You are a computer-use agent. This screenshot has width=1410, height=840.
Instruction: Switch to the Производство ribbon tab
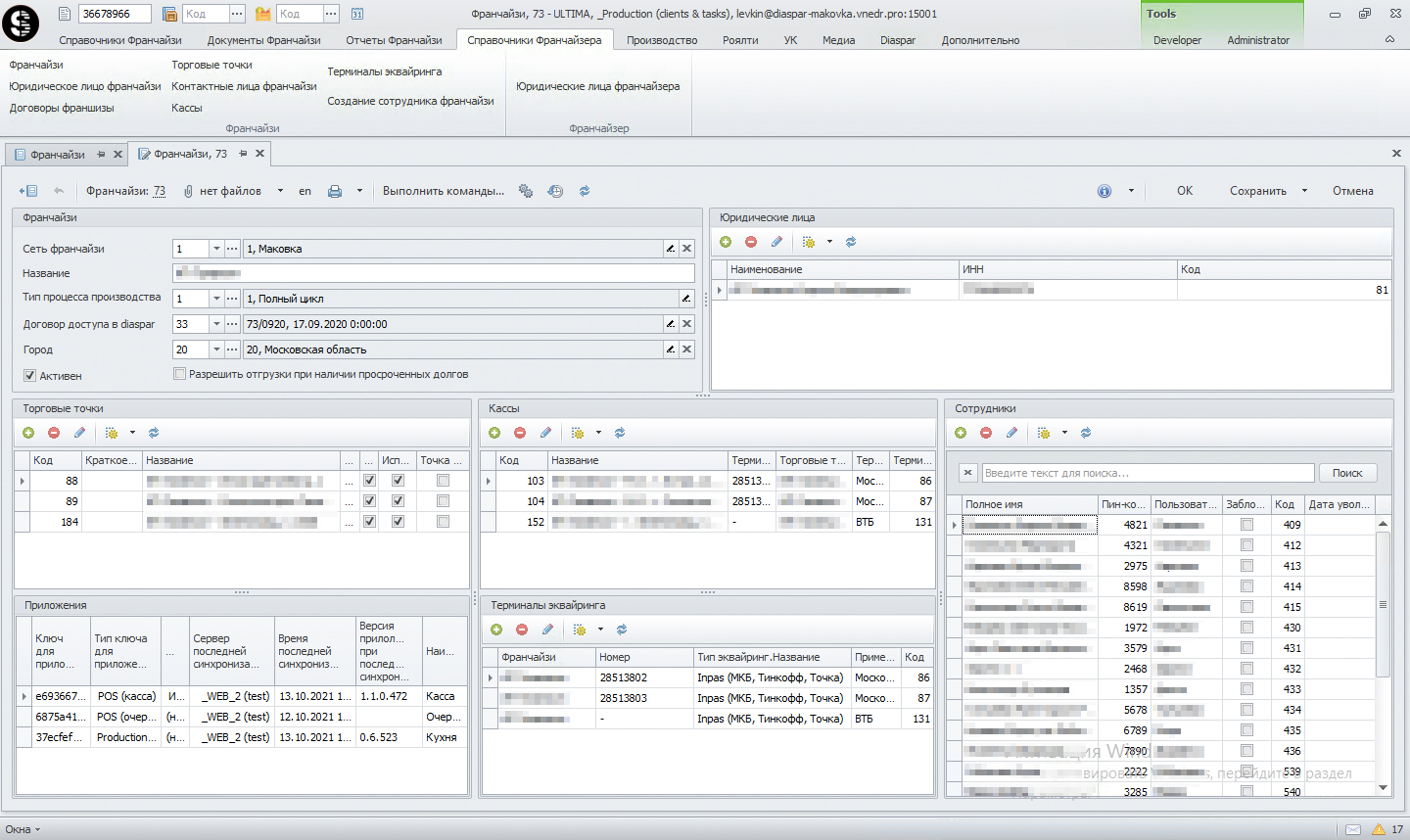(x=662, y=40)
